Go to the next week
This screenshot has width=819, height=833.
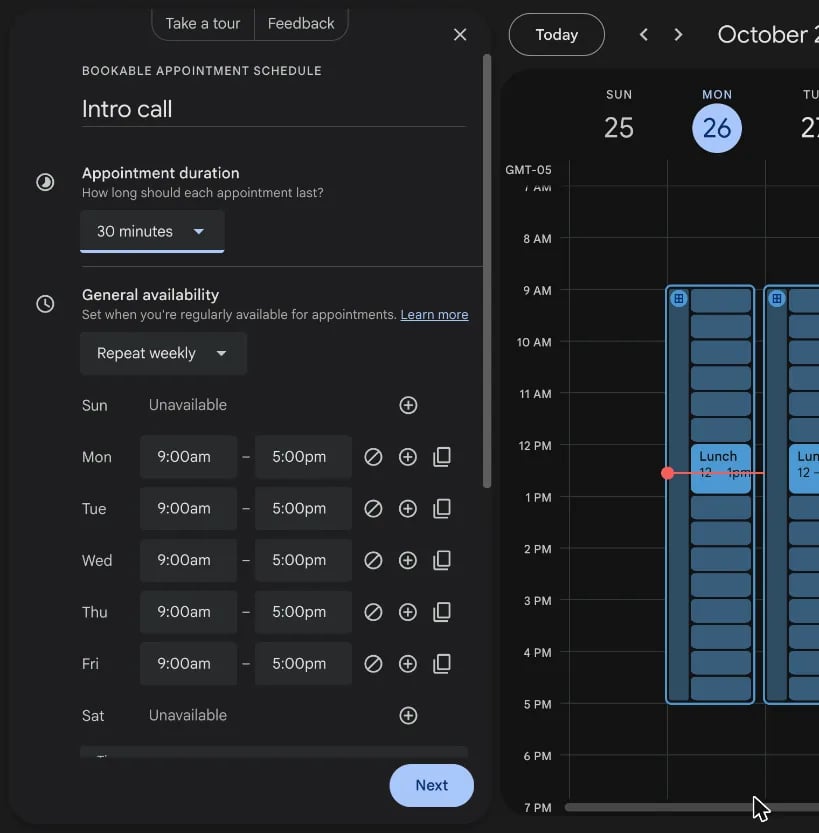pyautogui.click(x=678, y=35)
